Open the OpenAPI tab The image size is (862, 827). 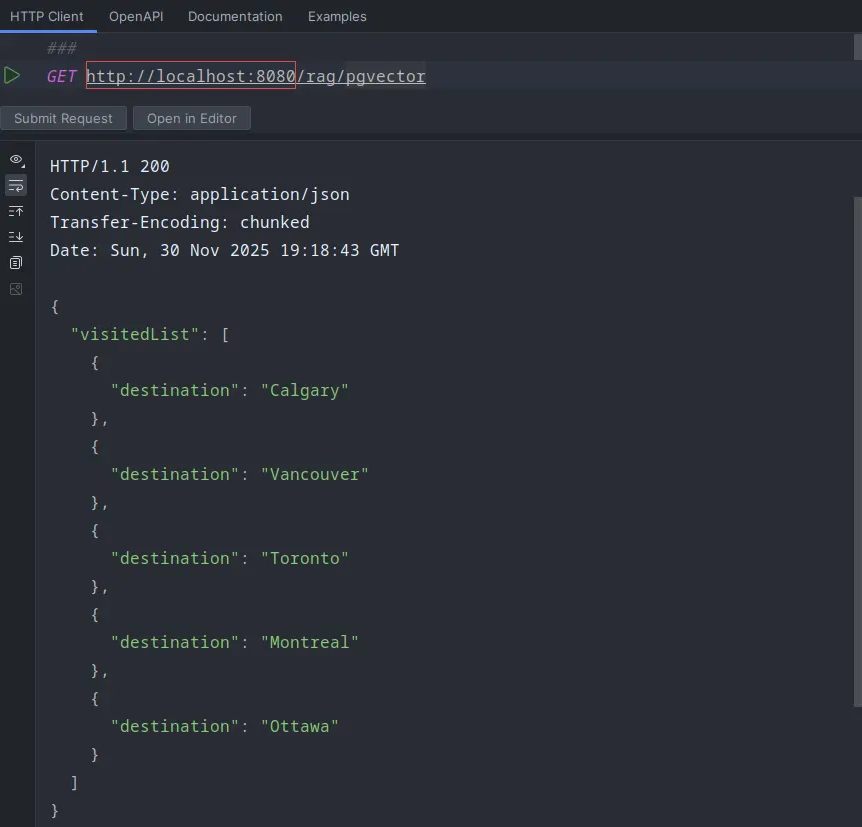136,17
